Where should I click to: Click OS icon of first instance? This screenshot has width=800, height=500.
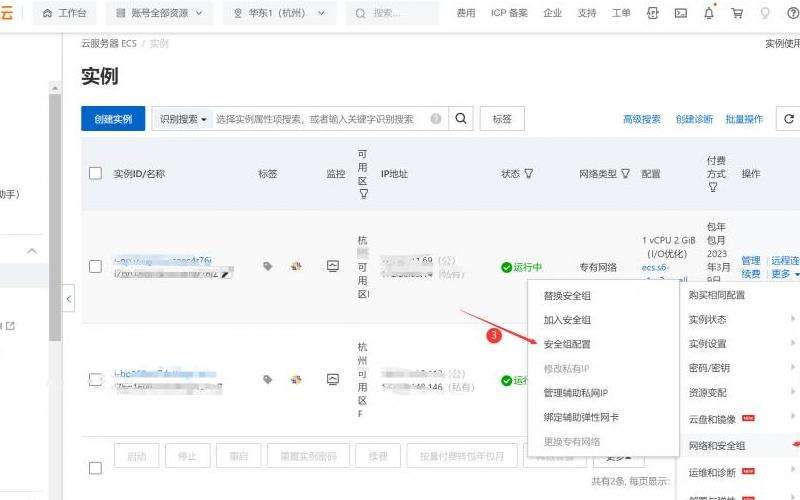296,266
